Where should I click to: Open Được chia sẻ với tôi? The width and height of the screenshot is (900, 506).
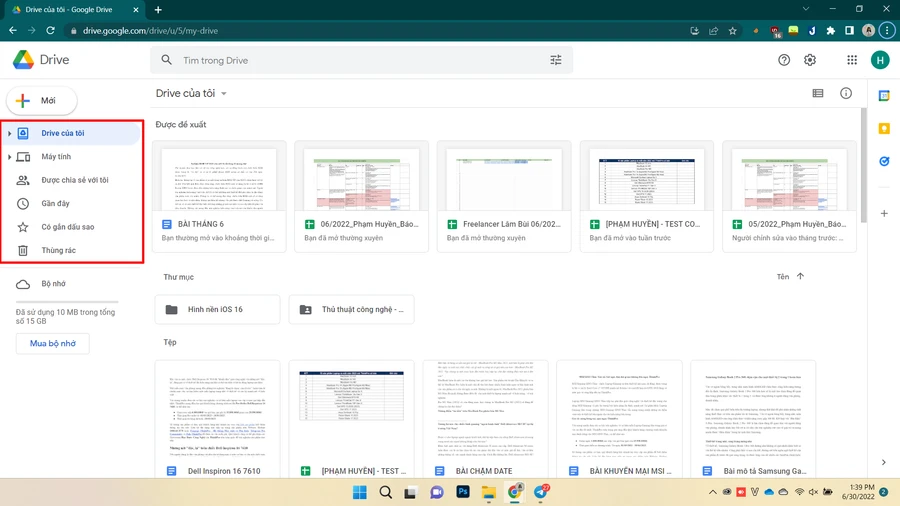(71, 180)
